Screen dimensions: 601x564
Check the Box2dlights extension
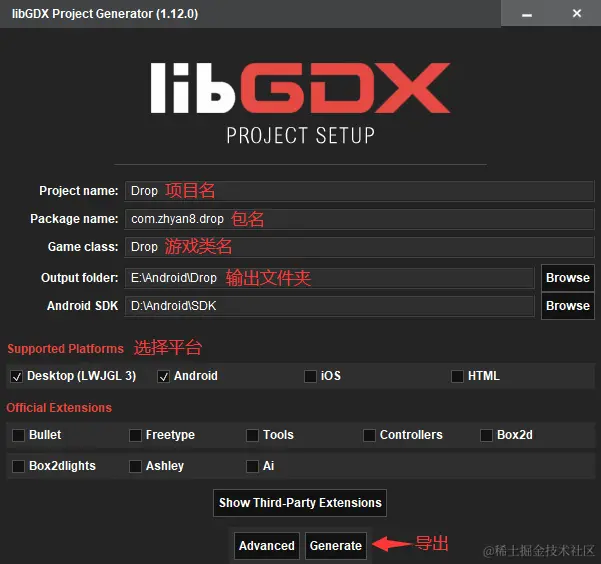click(x=18, y=466)
